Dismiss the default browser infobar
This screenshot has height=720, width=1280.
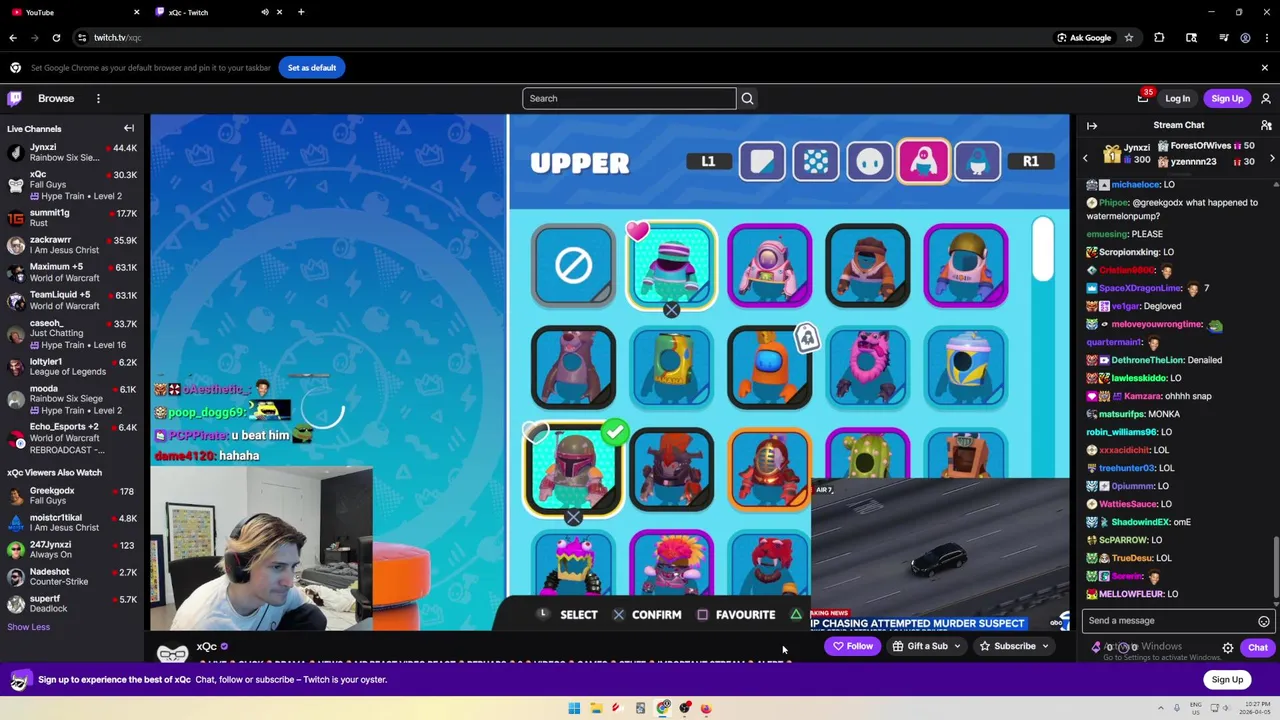pyautogui.click(x=1264, y=68)
